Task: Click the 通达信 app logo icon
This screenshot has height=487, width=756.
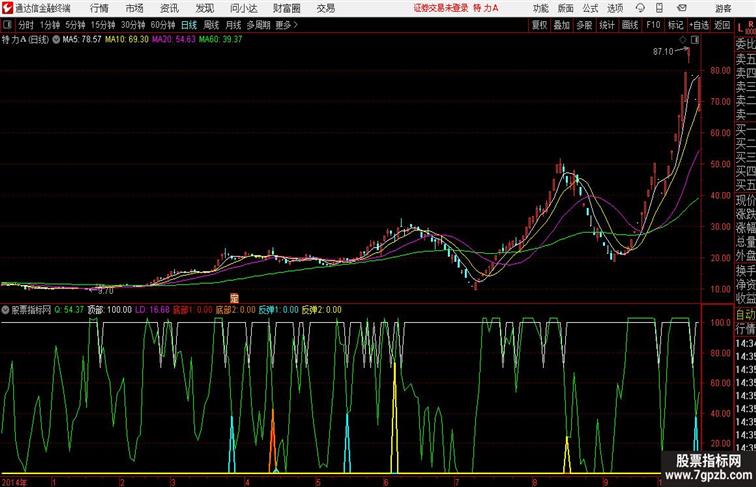Action: pos(7,8)
